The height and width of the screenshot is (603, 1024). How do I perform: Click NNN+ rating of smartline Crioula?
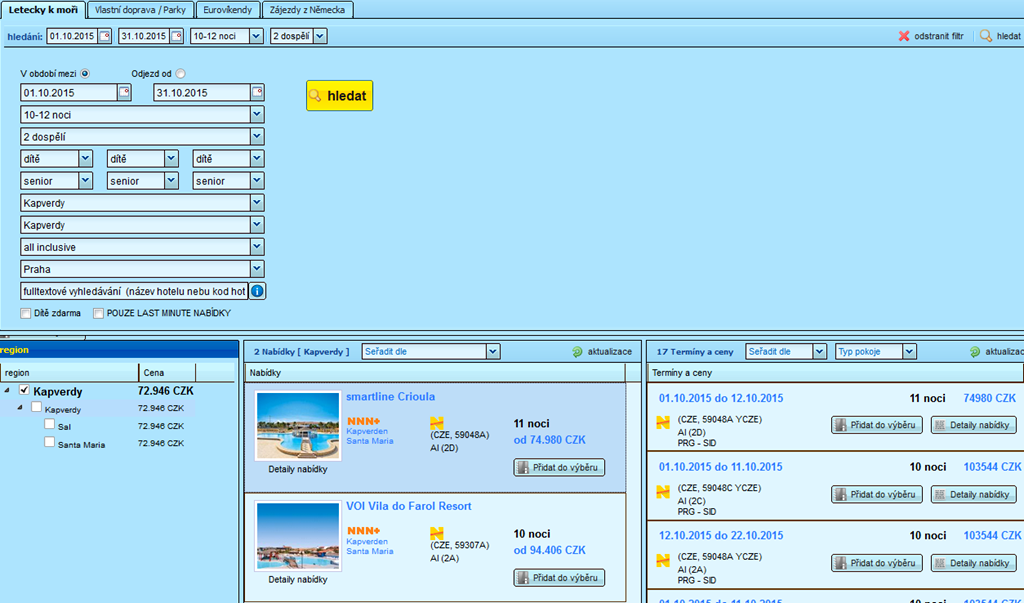click(363, 421)
